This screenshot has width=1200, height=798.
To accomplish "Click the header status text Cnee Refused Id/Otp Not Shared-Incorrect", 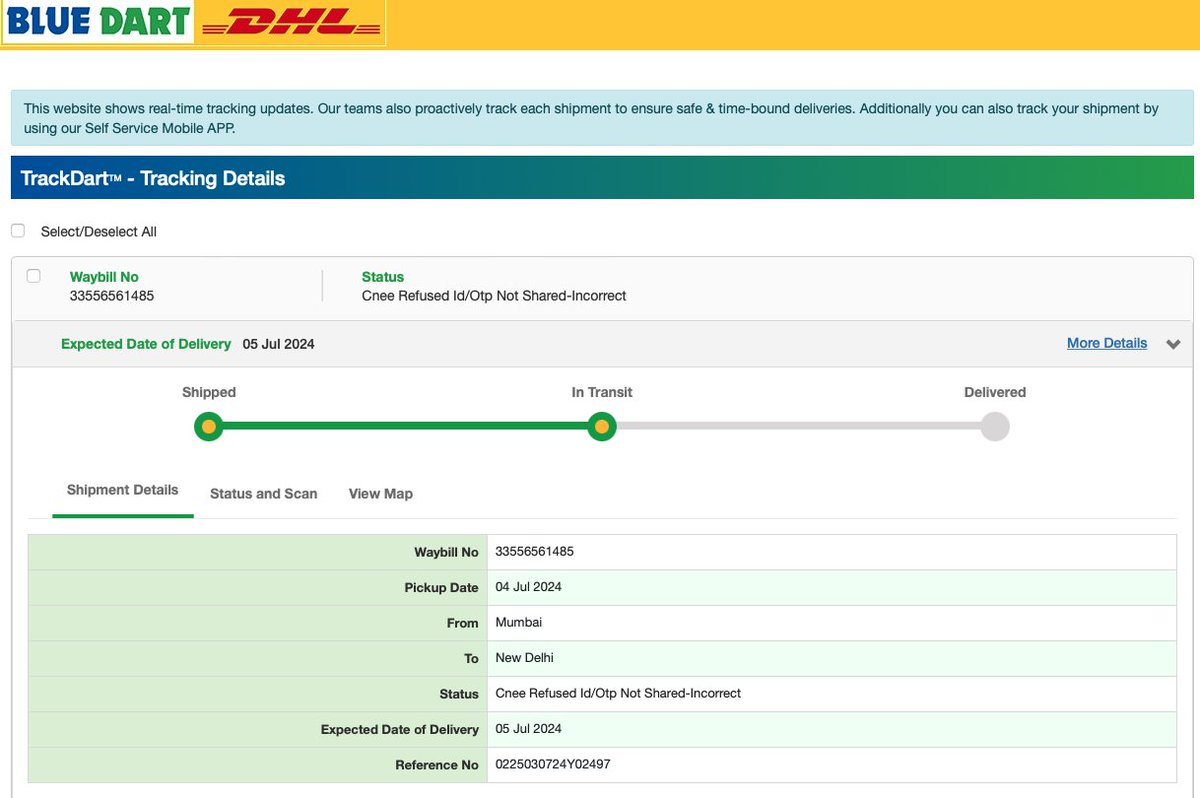I will click(494, 296).
